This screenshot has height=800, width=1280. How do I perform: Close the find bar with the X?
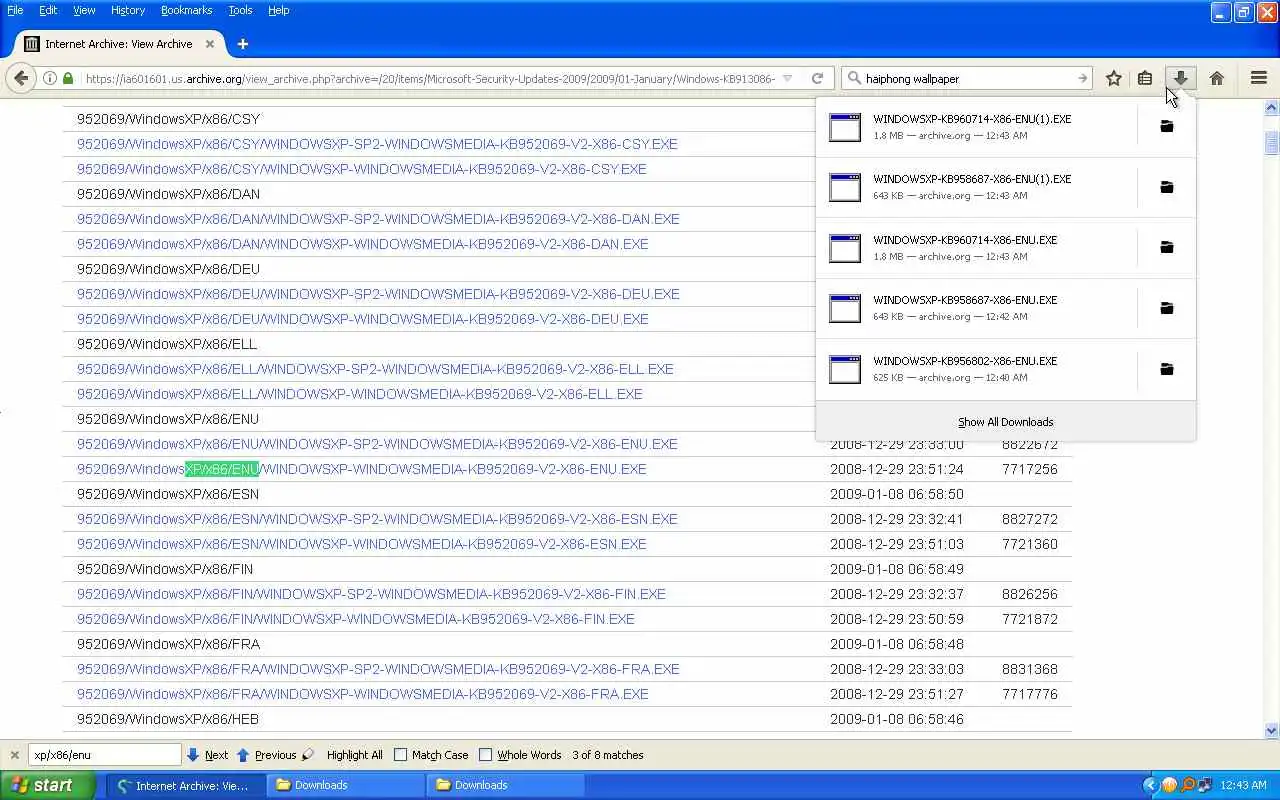point(14,755)
